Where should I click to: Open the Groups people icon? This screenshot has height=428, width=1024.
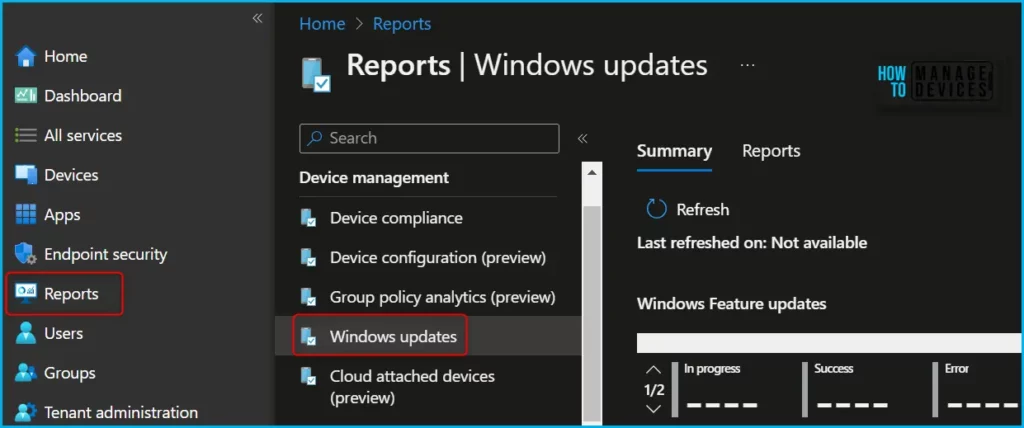pyautogui.click(x=25, y=373)
